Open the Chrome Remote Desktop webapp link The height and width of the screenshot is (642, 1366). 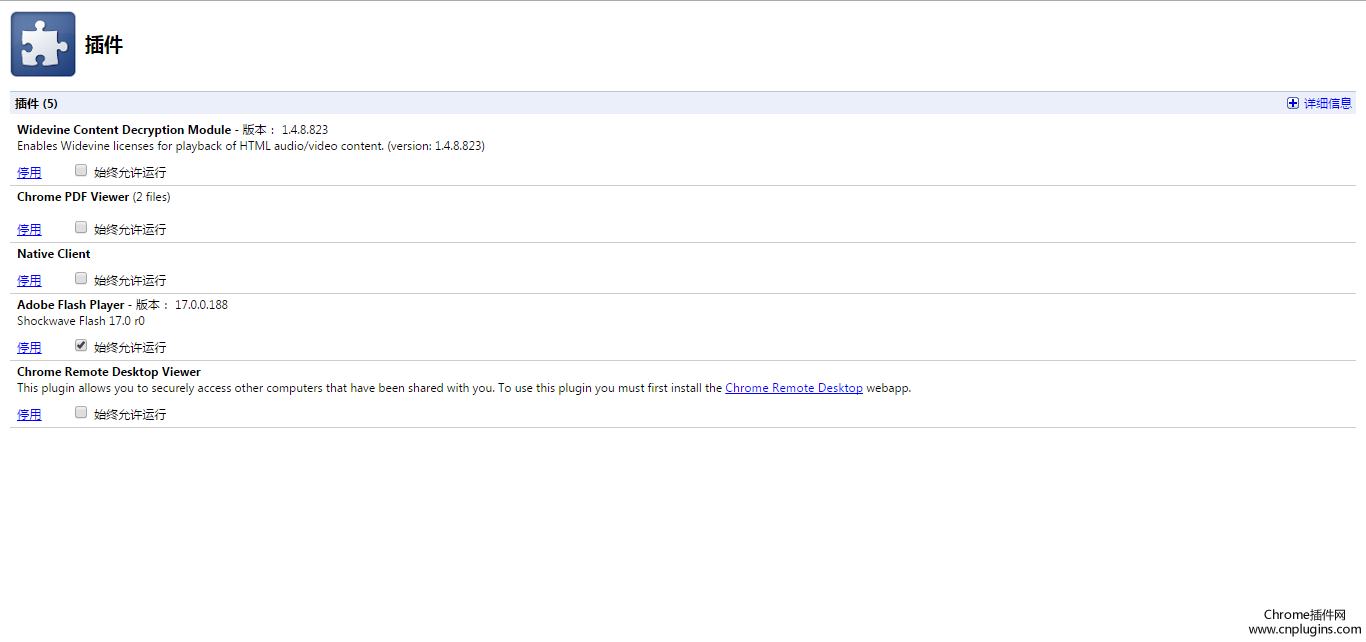794,388
